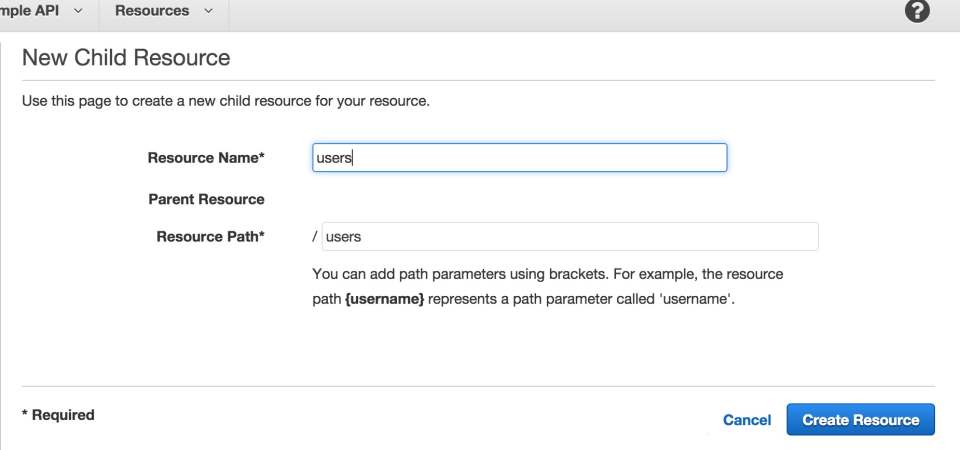This screenshot has width=960, height=450.
Task: Select the New Child Resource heading
Action: tap(126, 58)
